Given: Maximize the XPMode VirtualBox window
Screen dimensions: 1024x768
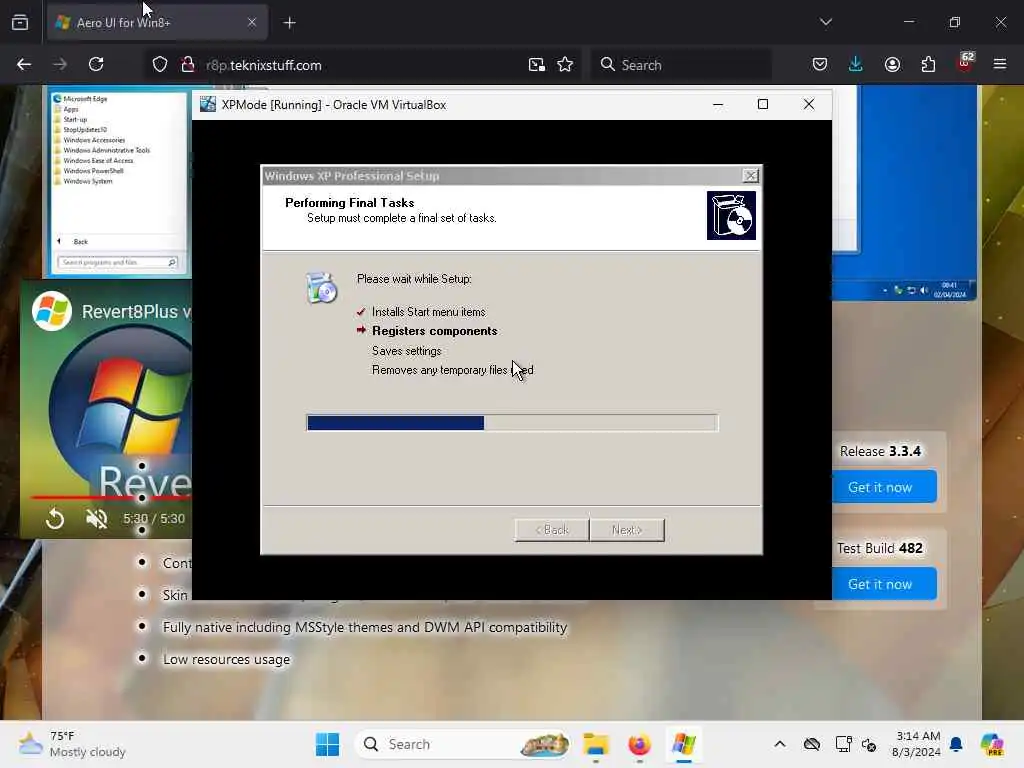Looking at the screenshot, I should (763, 104).
